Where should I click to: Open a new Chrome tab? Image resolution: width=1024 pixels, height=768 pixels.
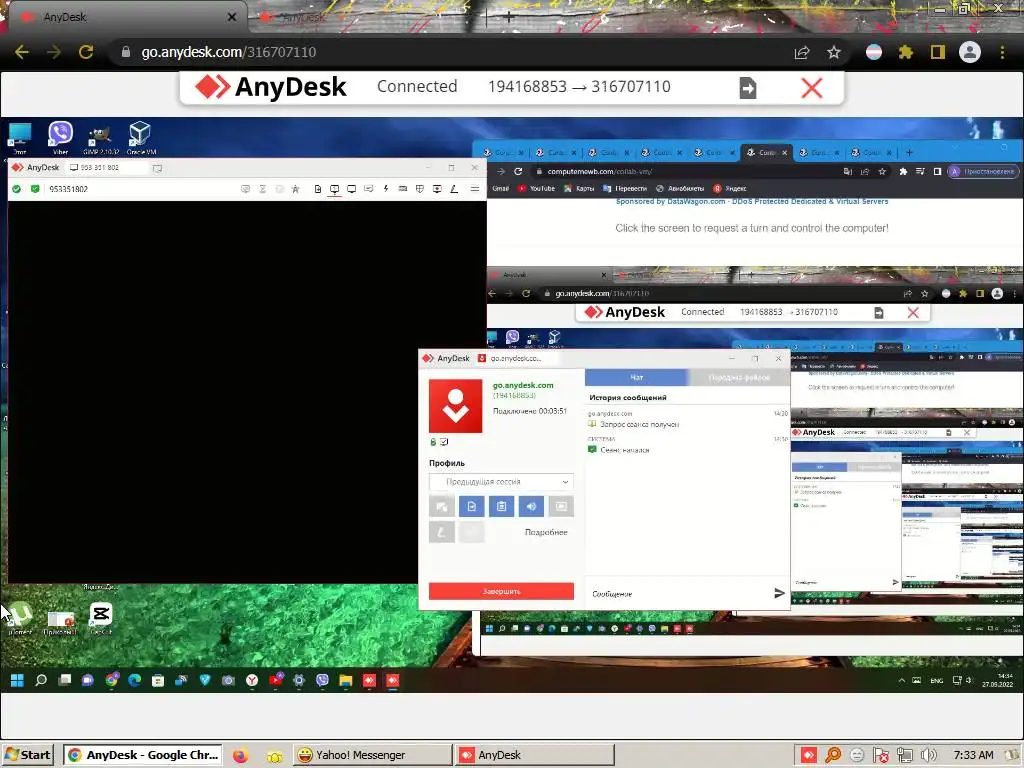[509, 17]
